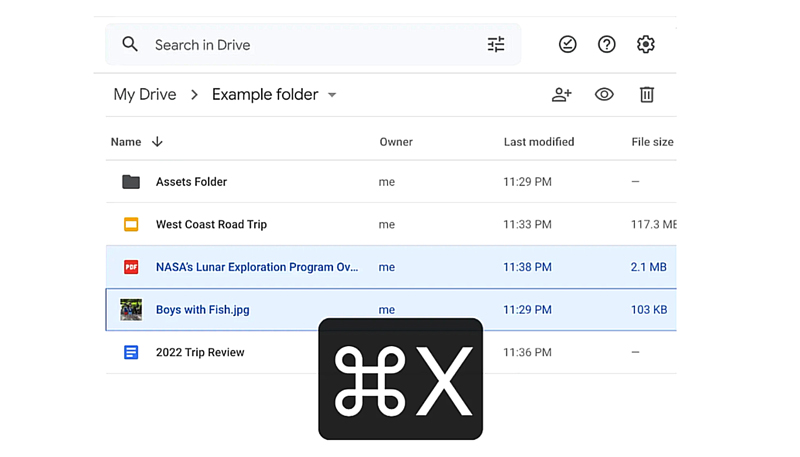Sort by the Name column header
This screenshot has width=800, height=457.
pyautogui.click(x=126, y=142)
